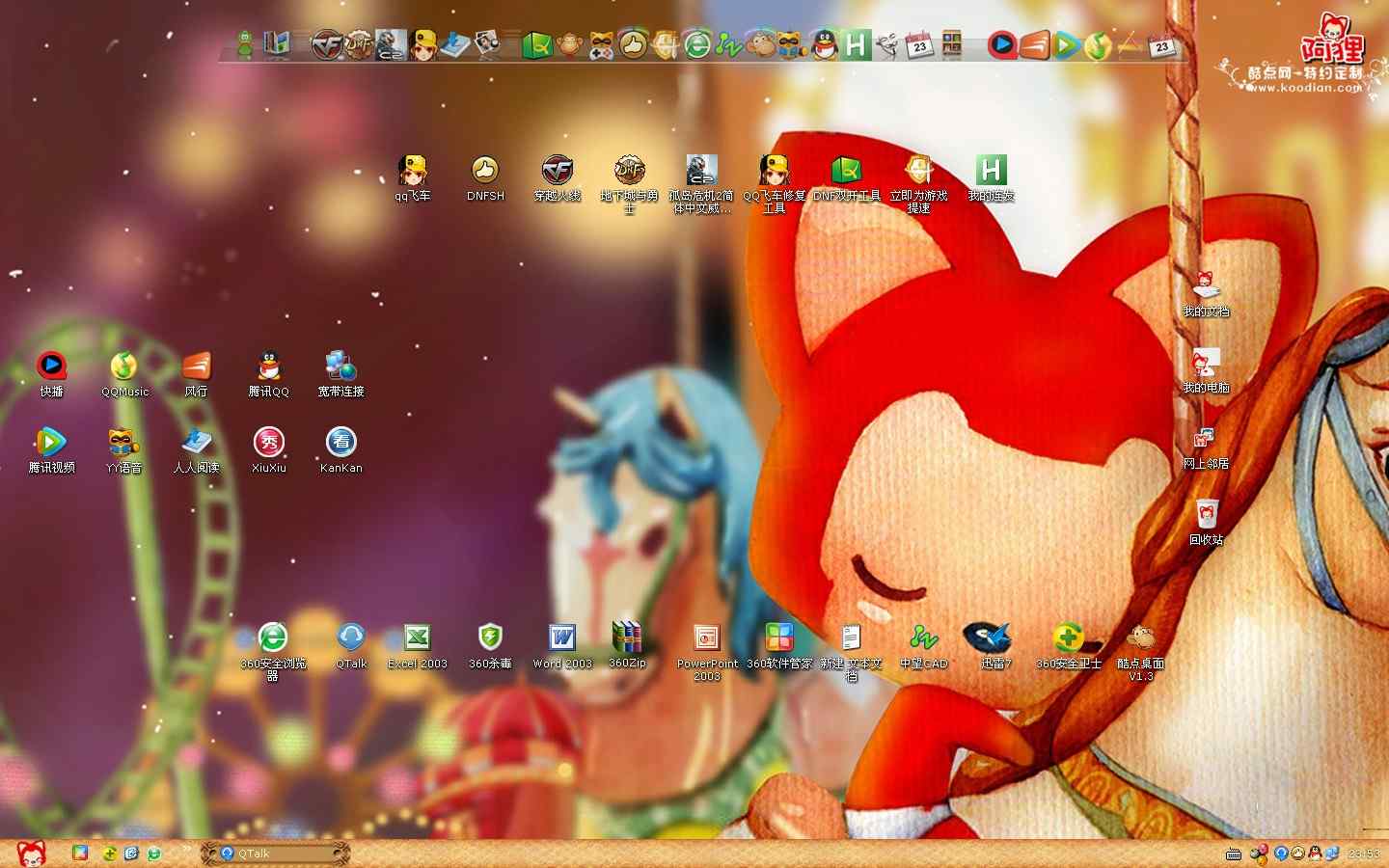Expand the quick launch overflow chevron
This screenshot has height=868, width=1389.
click(186, 849)
